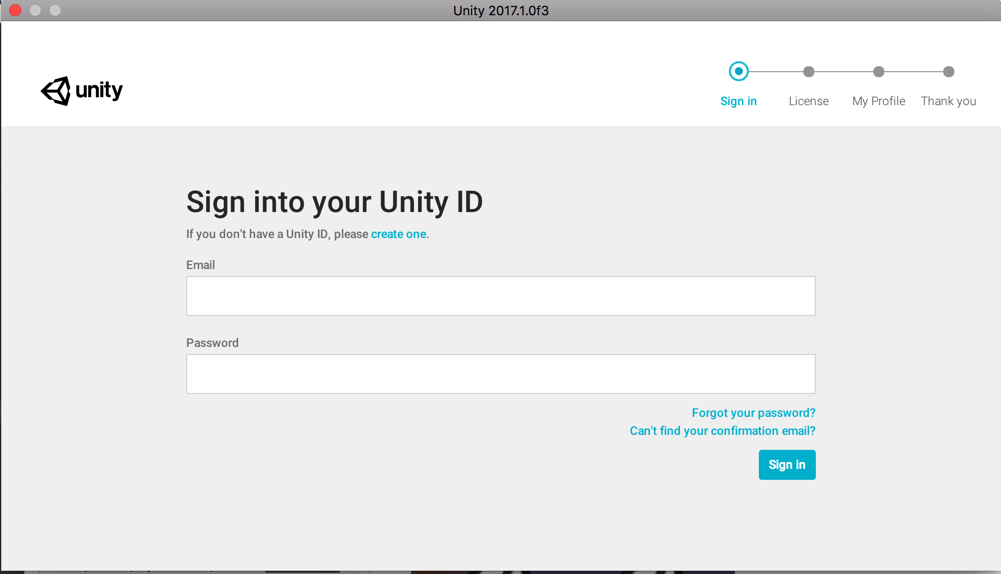1001x574 pixels.
Task: Focus the Password input field
Action: pyautogui.click(x=500, y=374)
